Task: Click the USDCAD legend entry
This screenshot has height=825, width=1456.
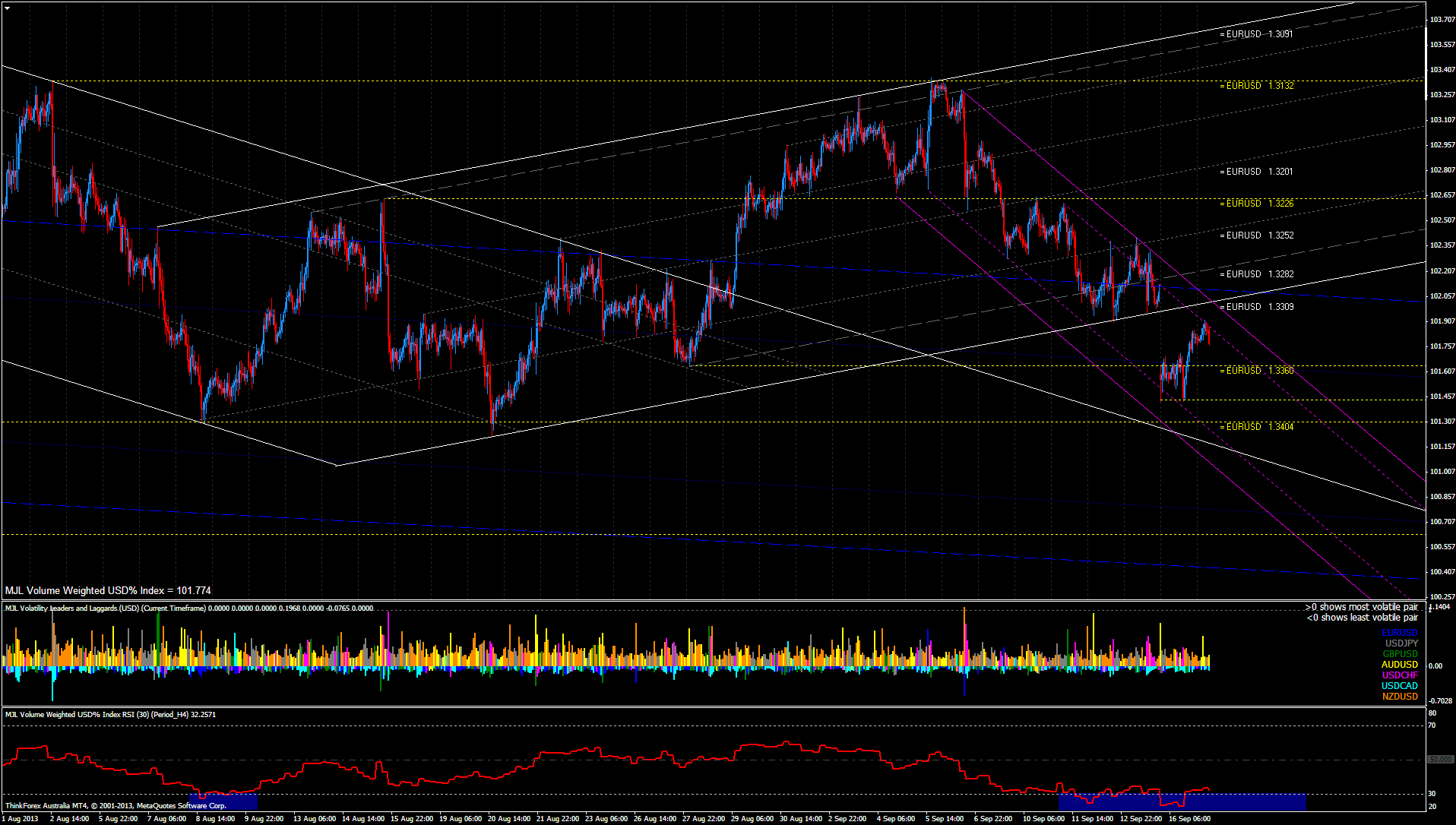Action: point(1400,686)
